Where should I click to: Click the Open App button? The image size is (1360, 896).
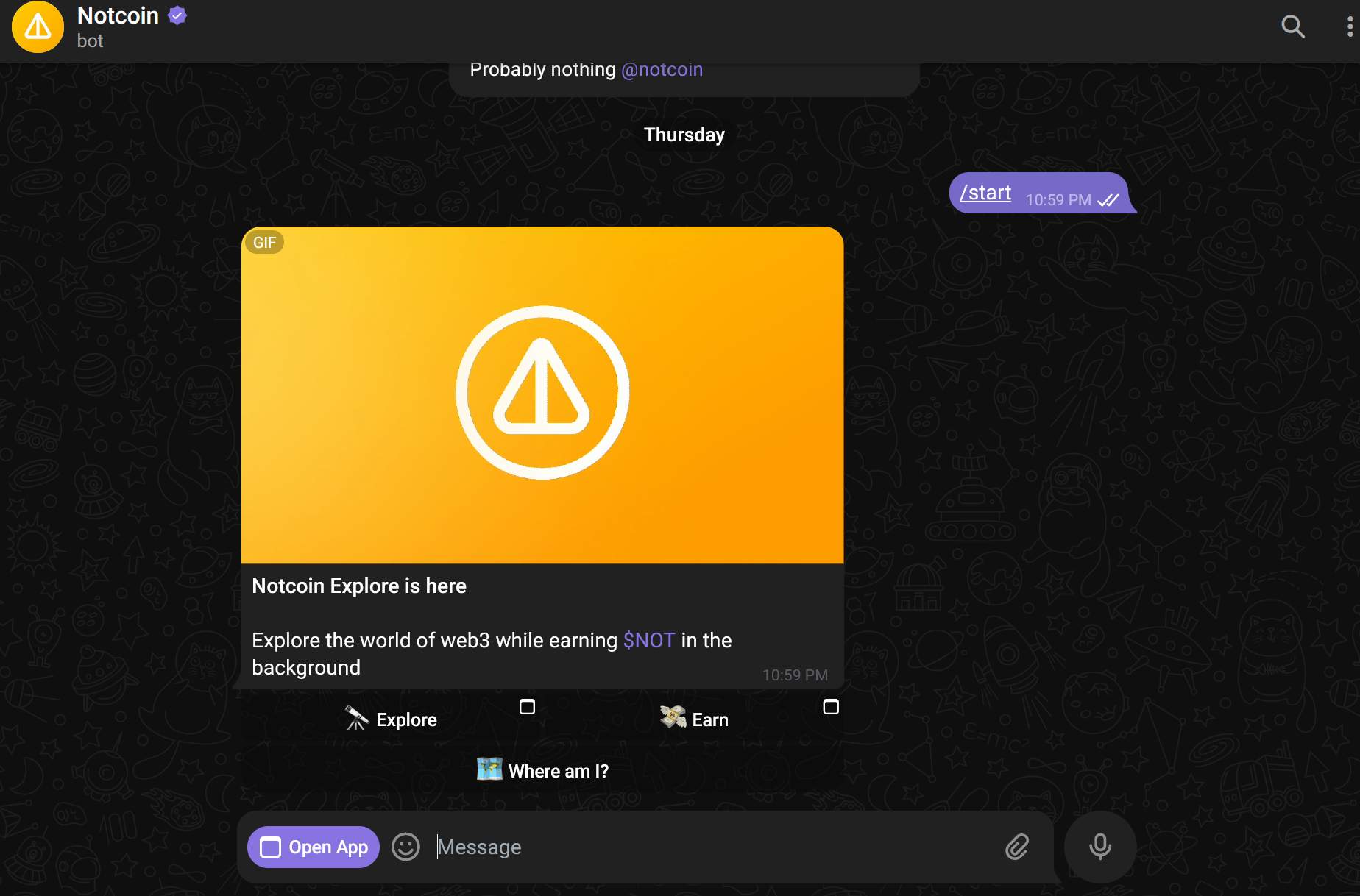314,847
